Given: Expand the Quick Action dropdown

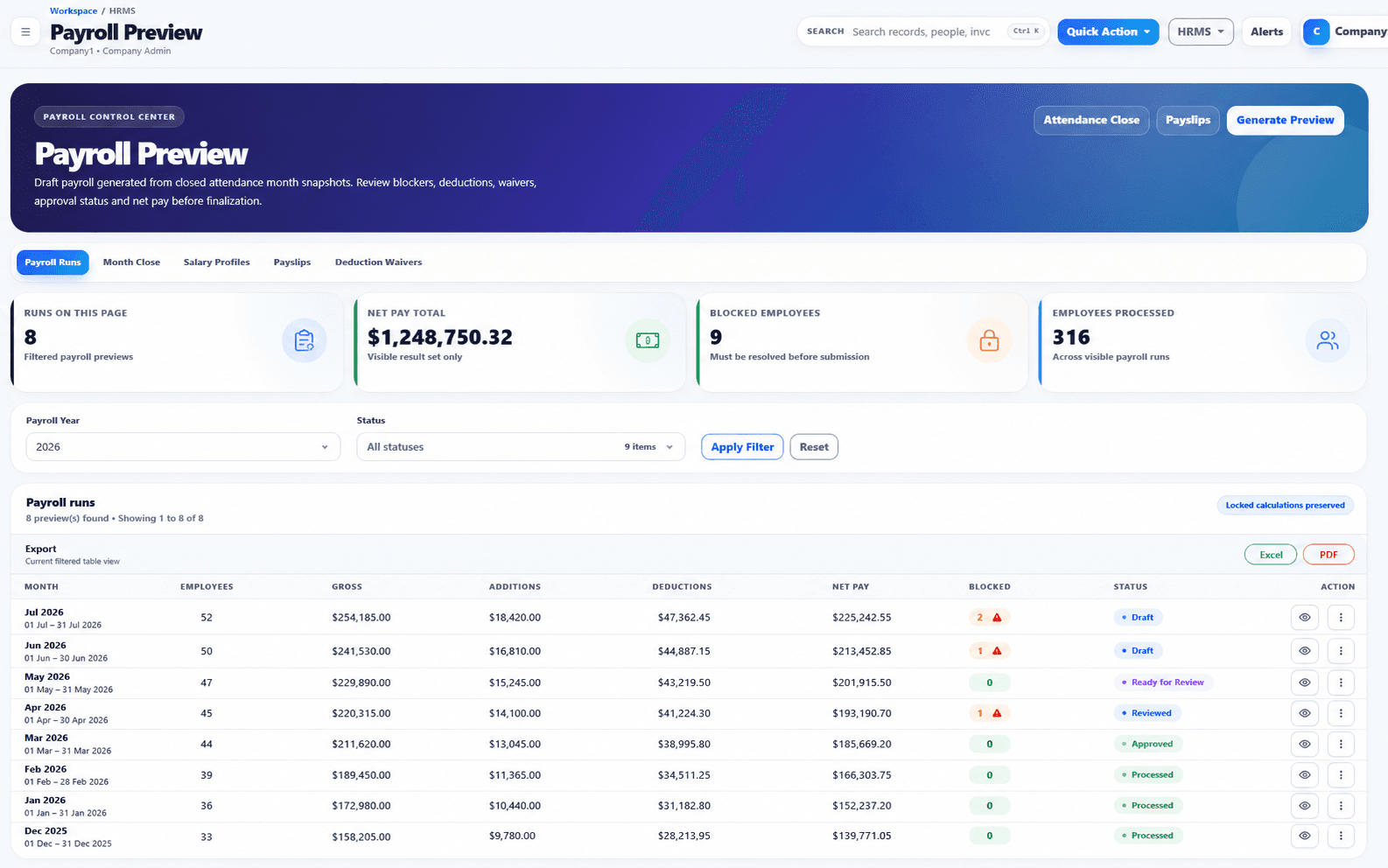Looking at the screenshot, I should click(1108, 31).
